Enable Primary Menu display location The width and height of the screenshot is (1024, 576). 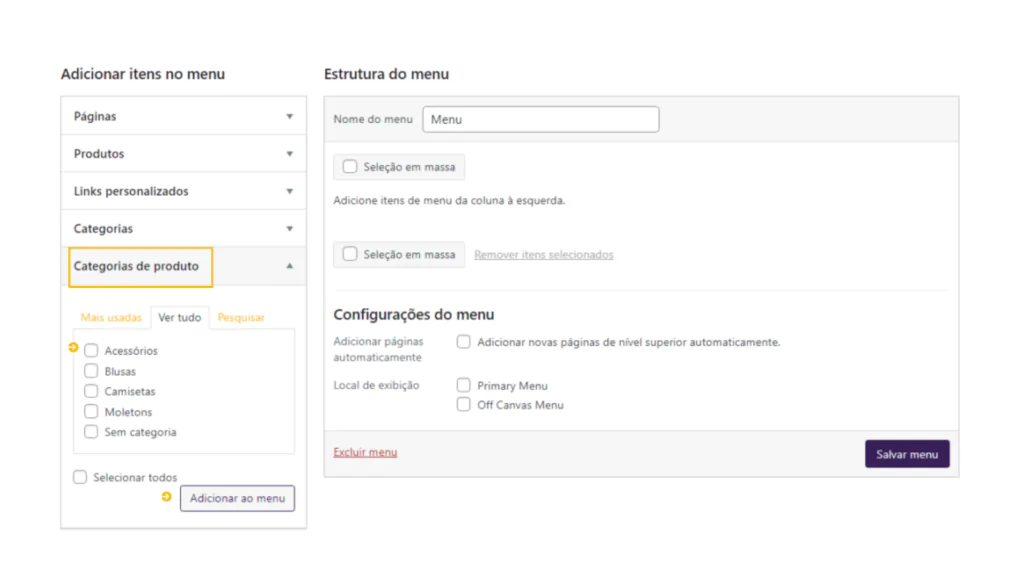[463, 385]
